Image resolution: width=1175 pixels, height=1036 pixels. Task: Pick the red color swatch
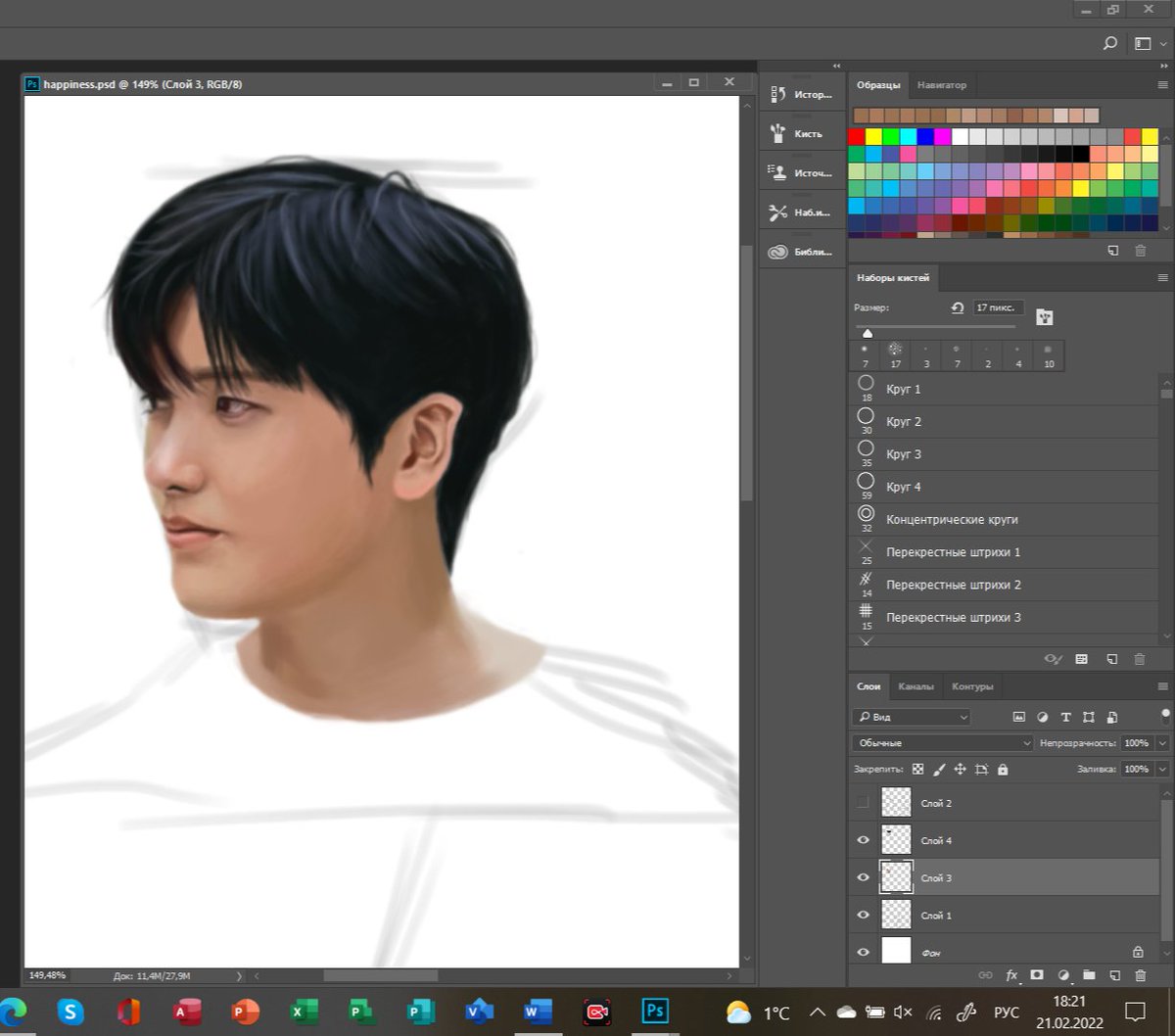(x=857, y=136)
